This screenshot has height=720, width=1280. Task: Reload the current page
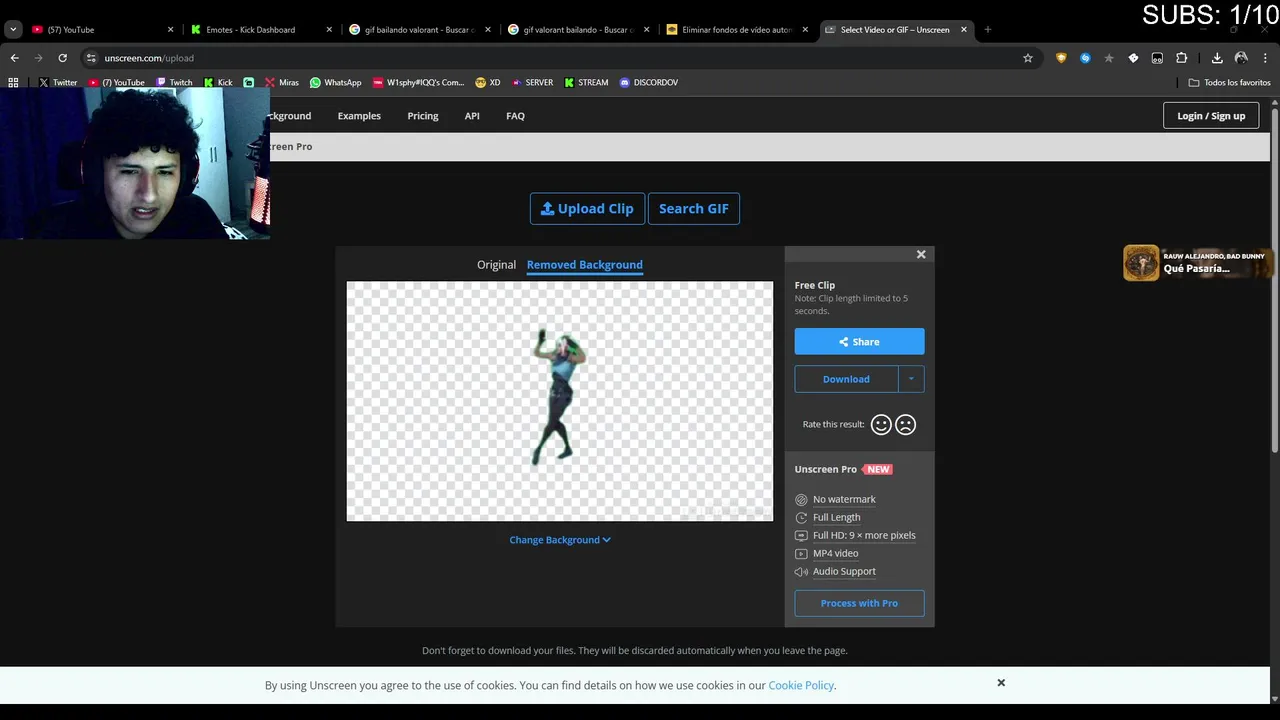tap(62, 58)
